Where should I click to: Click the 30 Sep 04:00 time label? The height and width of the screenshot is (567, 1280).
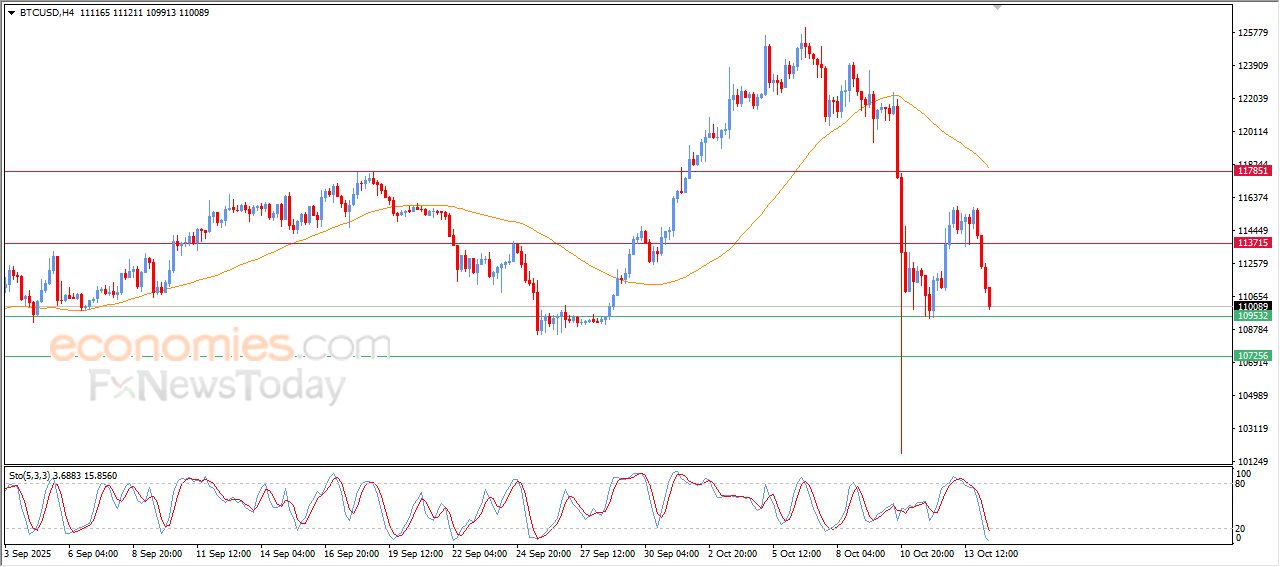671,552
